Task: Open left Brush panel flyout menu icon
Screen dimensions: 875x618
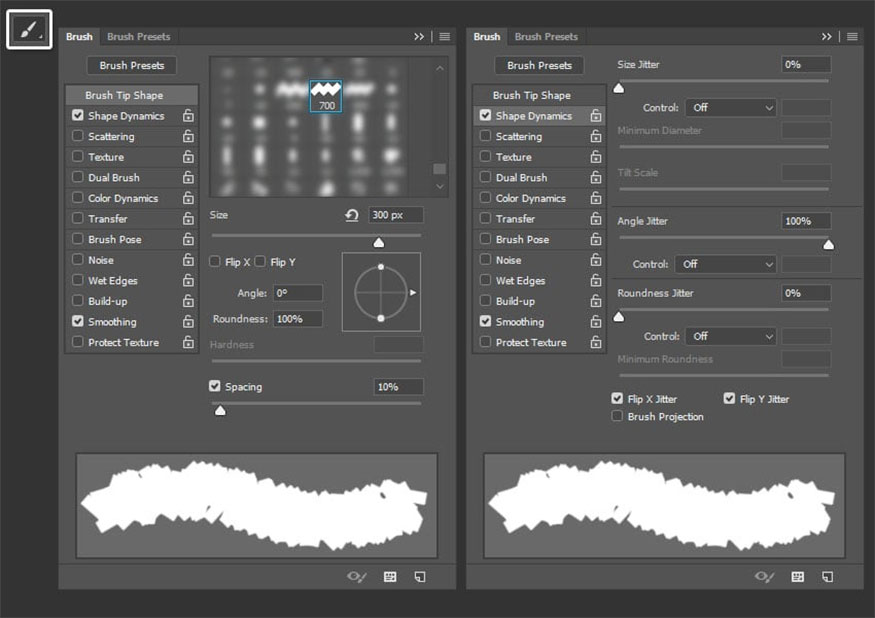Action: [445, 37]
